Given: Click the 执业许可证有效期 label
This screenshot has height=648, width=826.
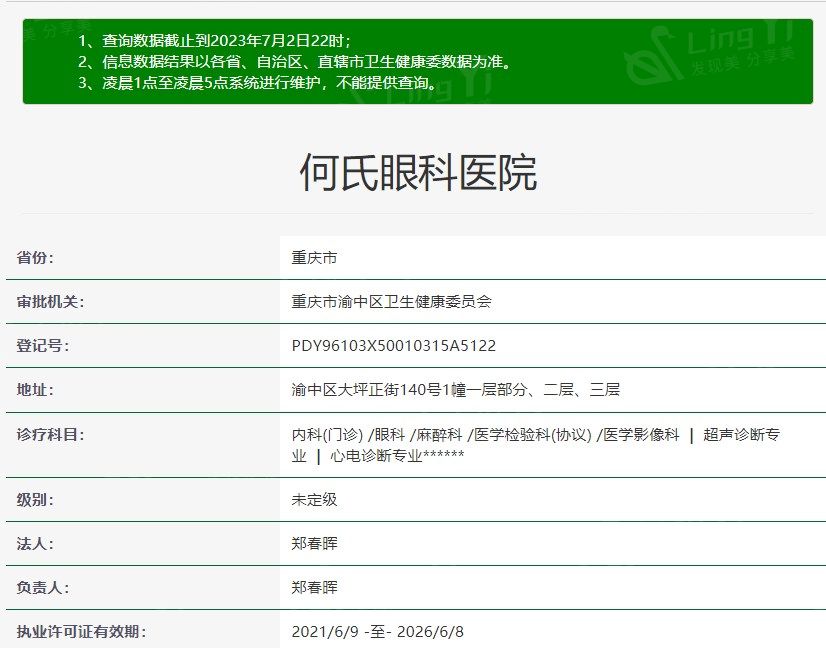Looking at the screenshot, I should (x=81, y=631).
